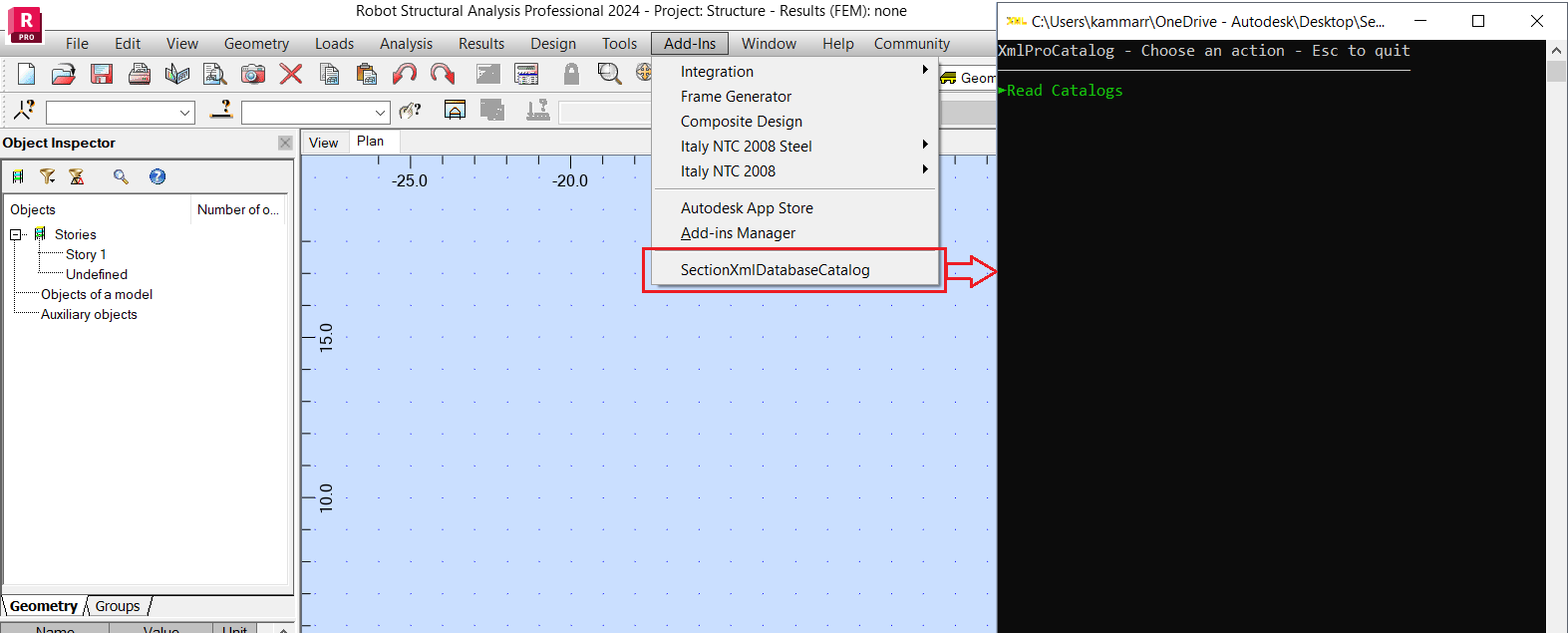Open the Geometry menu
Image resolution: width=1568 pixels, height=633 pixels.
[256, 44]
